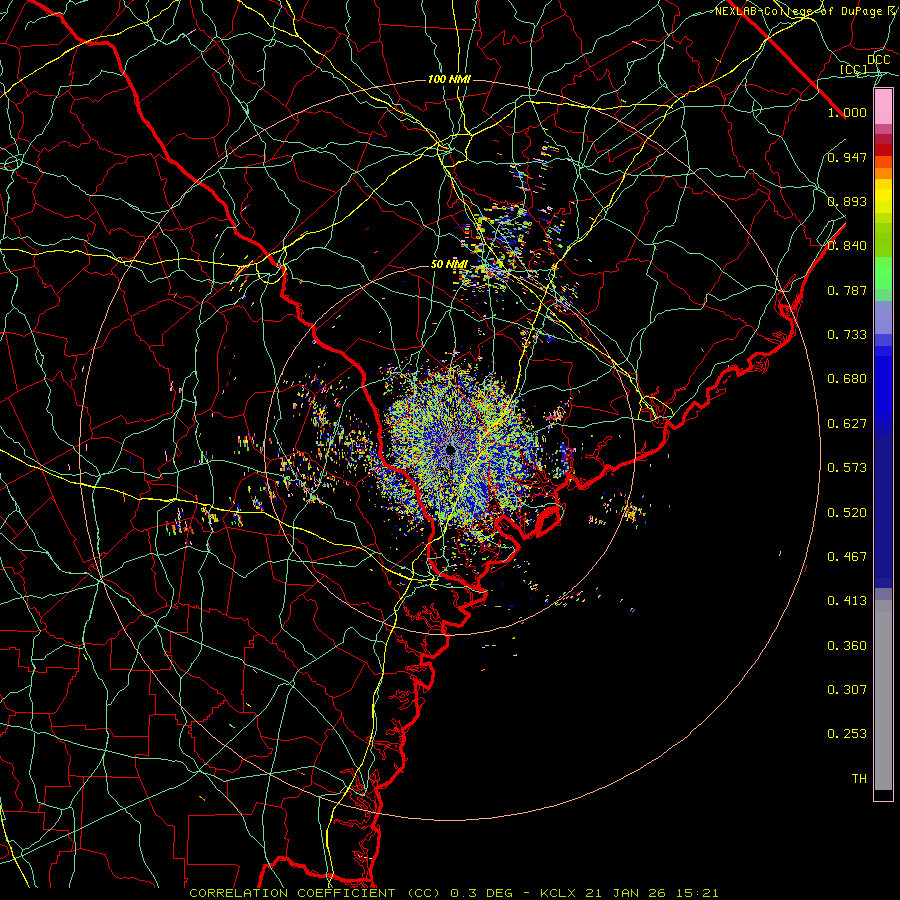Click the 1.000 value on the color scale
The image size is (900, 900).
click(x=847, y=112)
